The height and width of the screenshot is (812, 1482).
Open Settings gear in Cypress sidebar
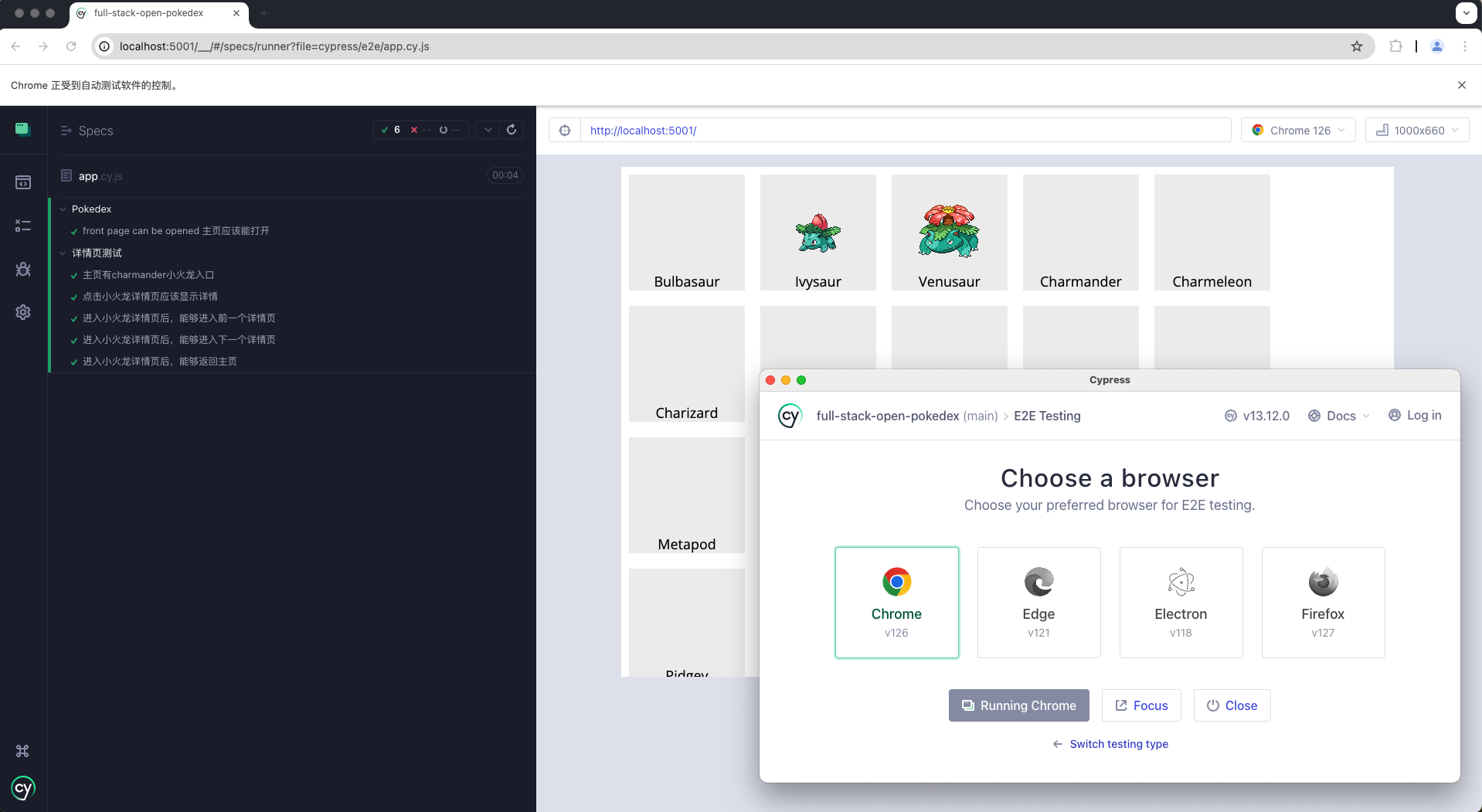tap(23, 312)
